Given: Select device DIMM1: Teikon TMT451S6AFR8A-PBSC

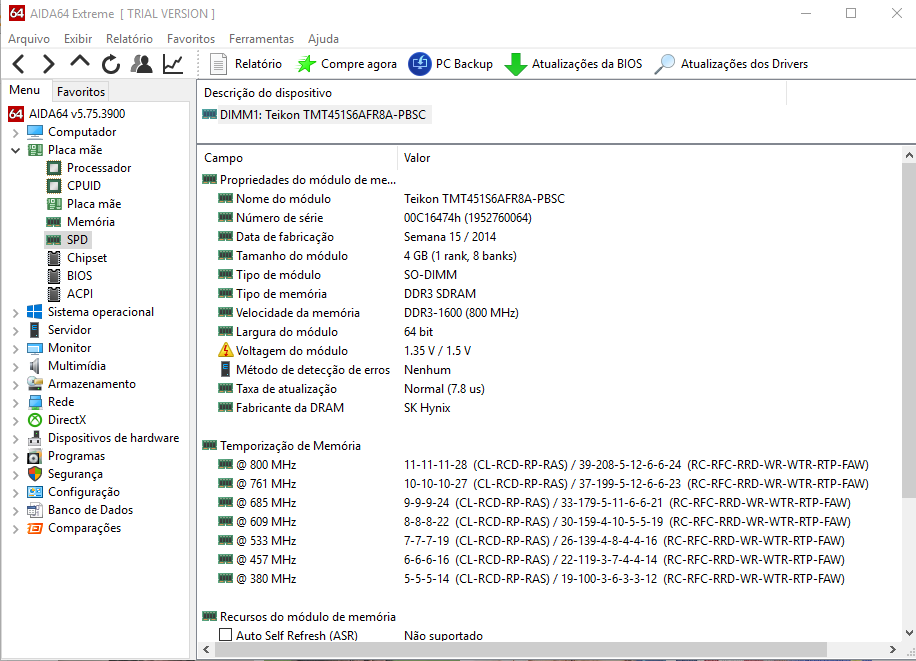Looking at the screenshot, I should tap(315, 115).
